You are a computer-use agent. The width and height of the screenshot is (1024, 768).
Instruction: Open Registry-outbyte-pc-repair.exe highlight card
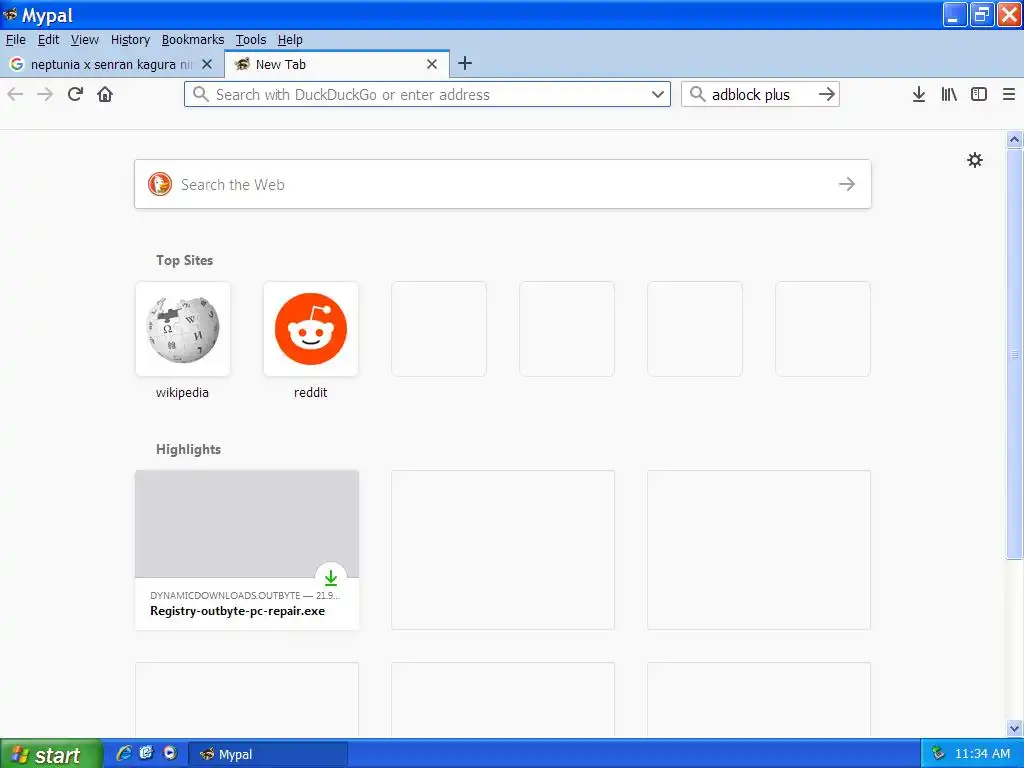click(x=247, y=550)
